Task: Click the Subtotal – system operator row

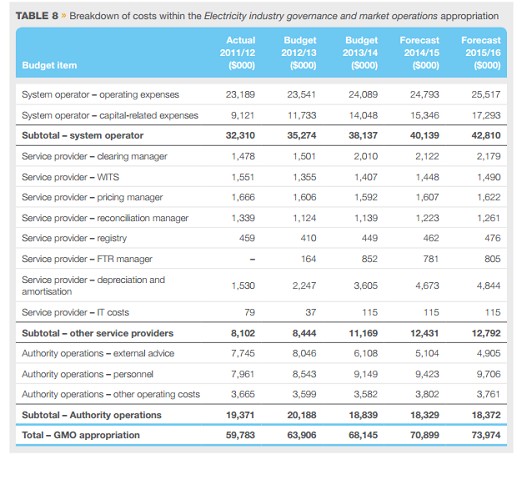Action: pyautogui.click(x=261, y=135)
